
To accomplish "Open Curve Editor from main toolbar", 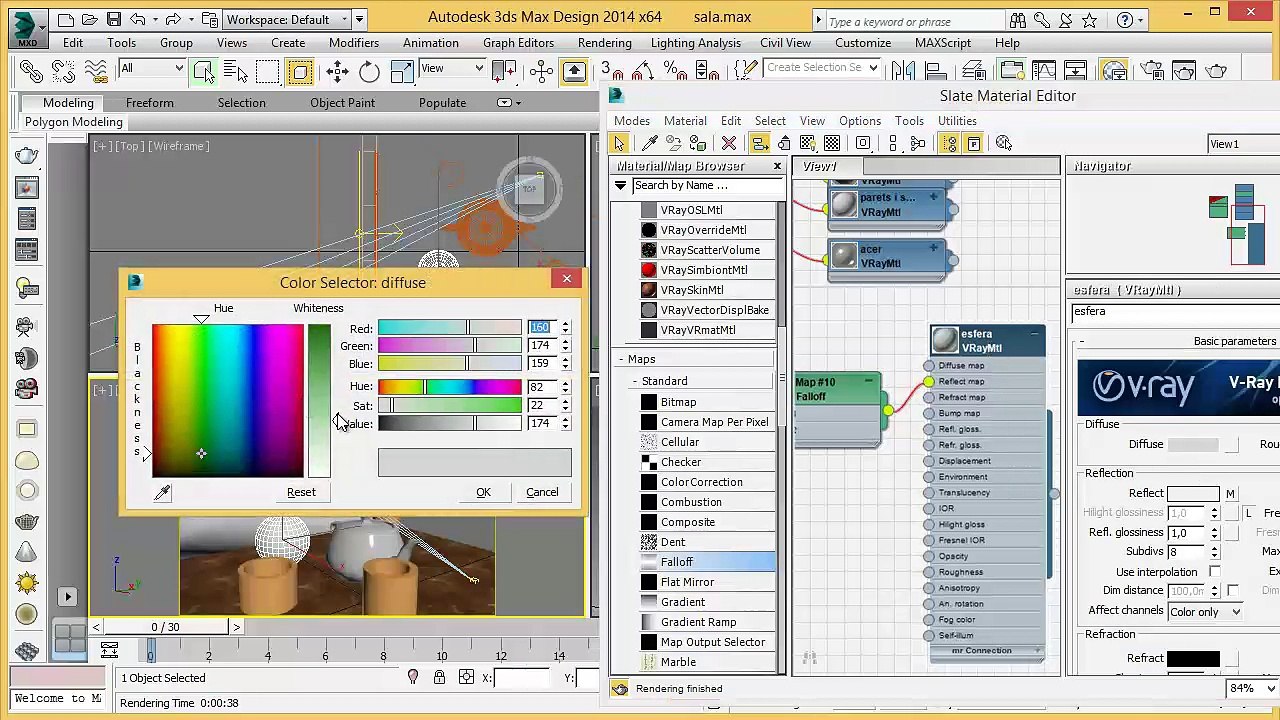I will pos(1044,71).
